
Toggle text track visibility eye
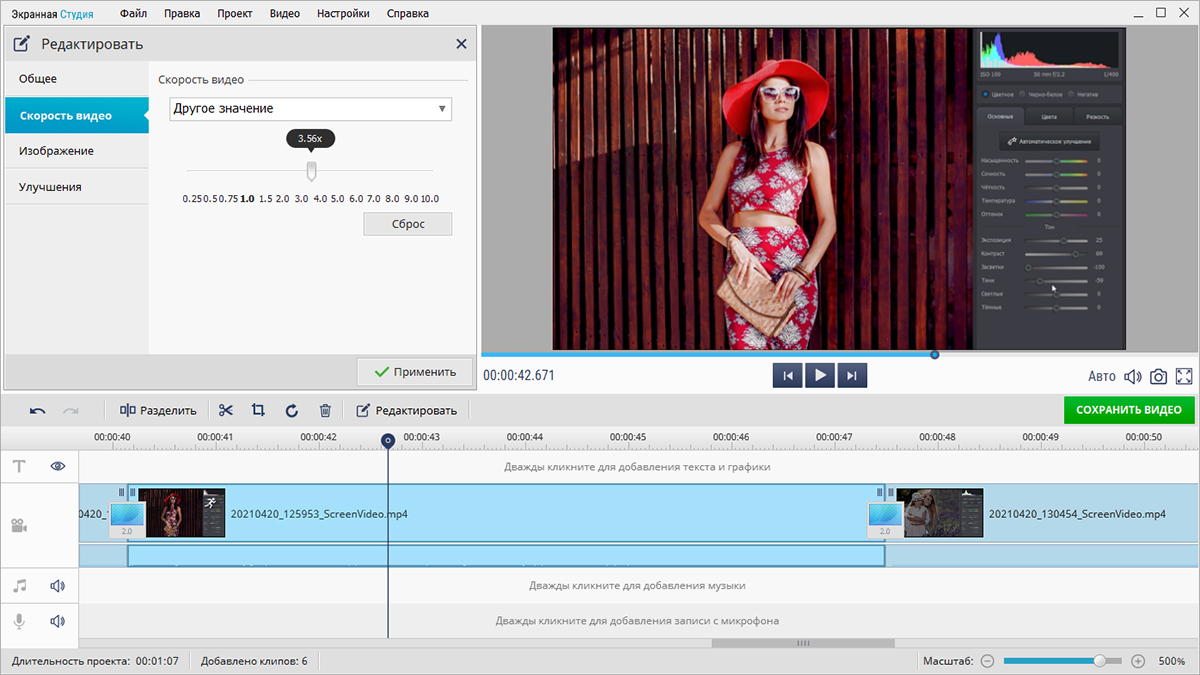click(58, 466)
